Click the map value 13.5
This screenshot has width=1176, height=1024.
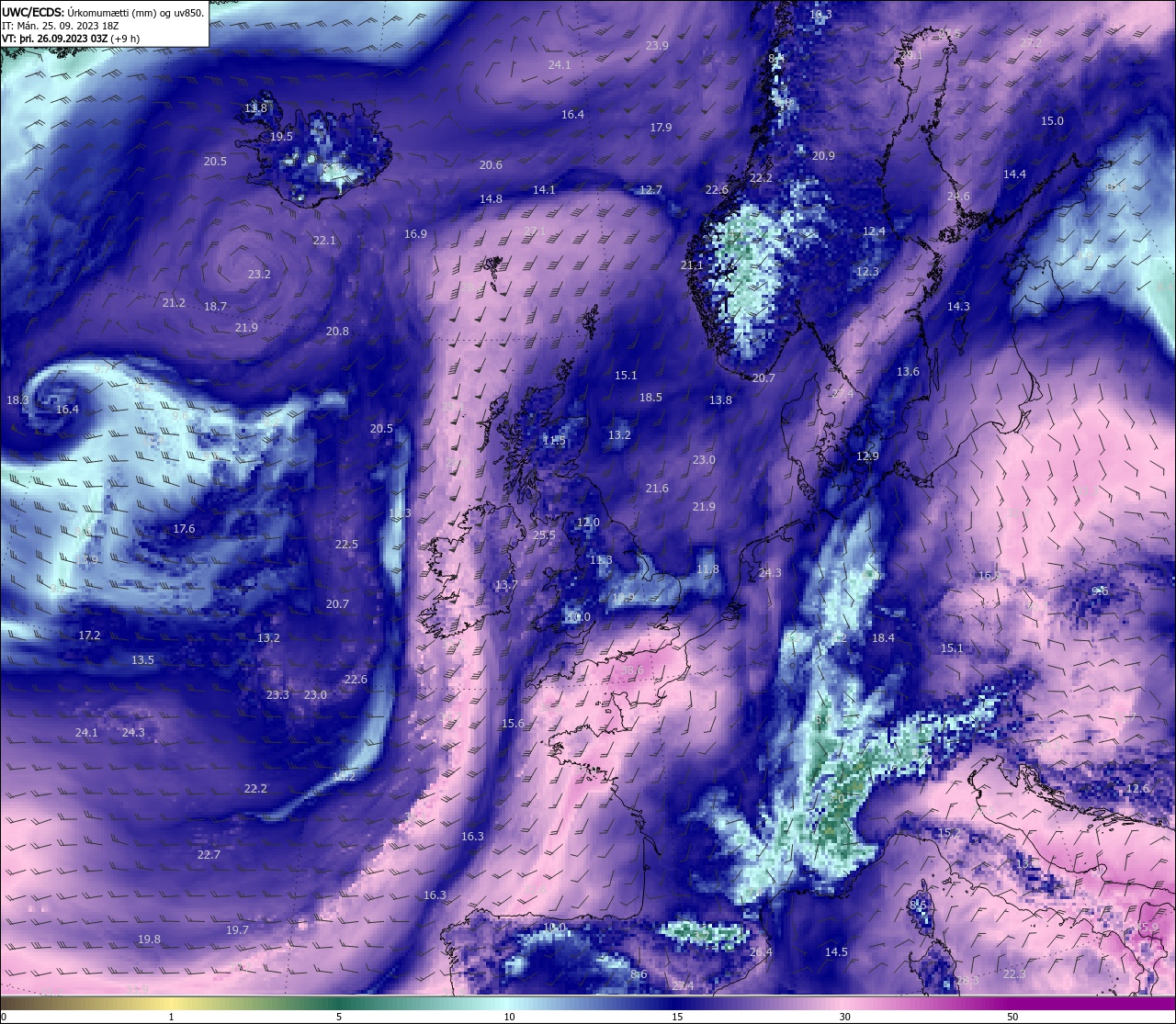click(142, 660)
